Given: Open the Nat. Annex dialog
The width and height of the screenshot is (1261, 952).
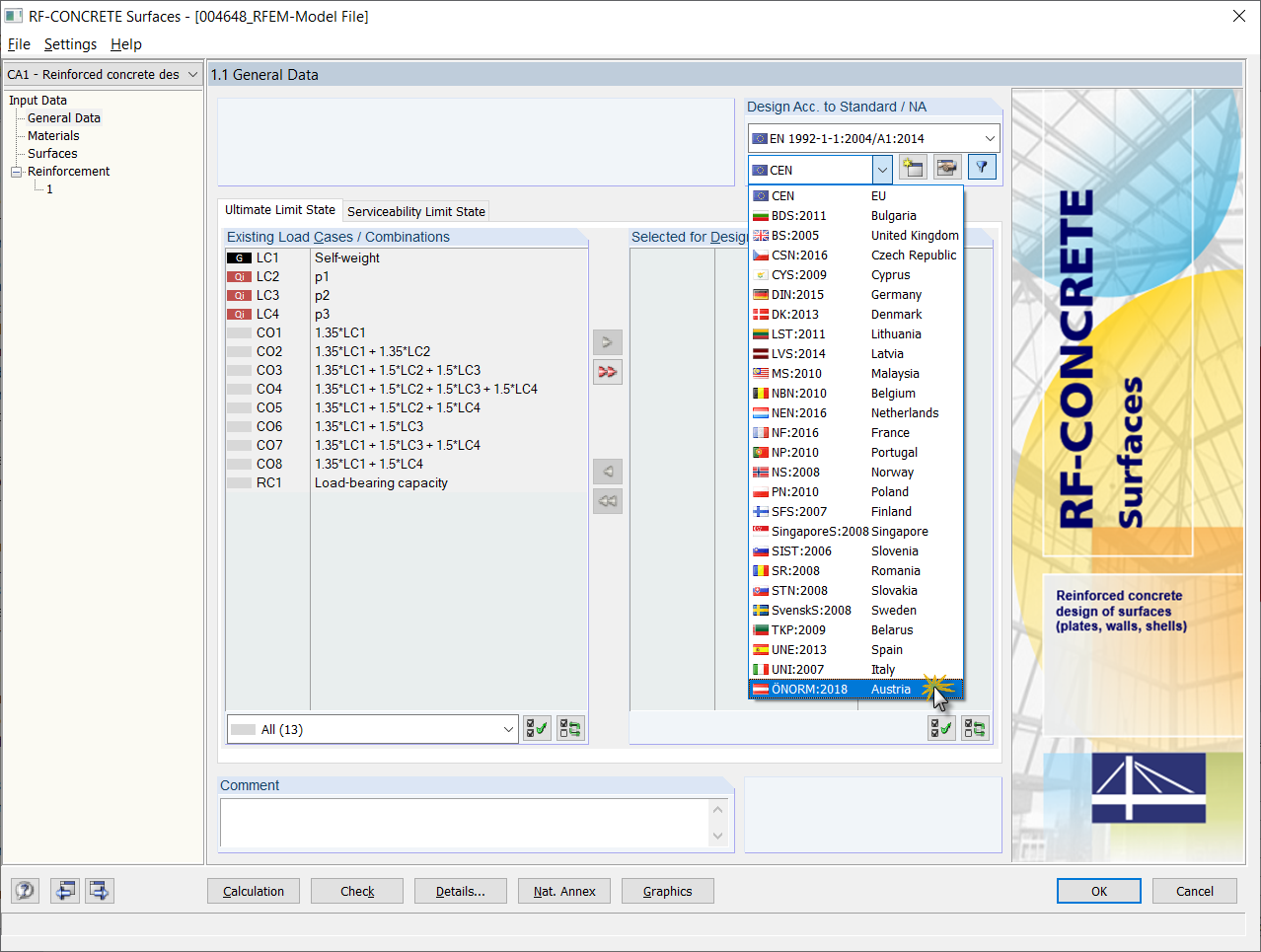Looking at the screenshot, I should point(563,890).
